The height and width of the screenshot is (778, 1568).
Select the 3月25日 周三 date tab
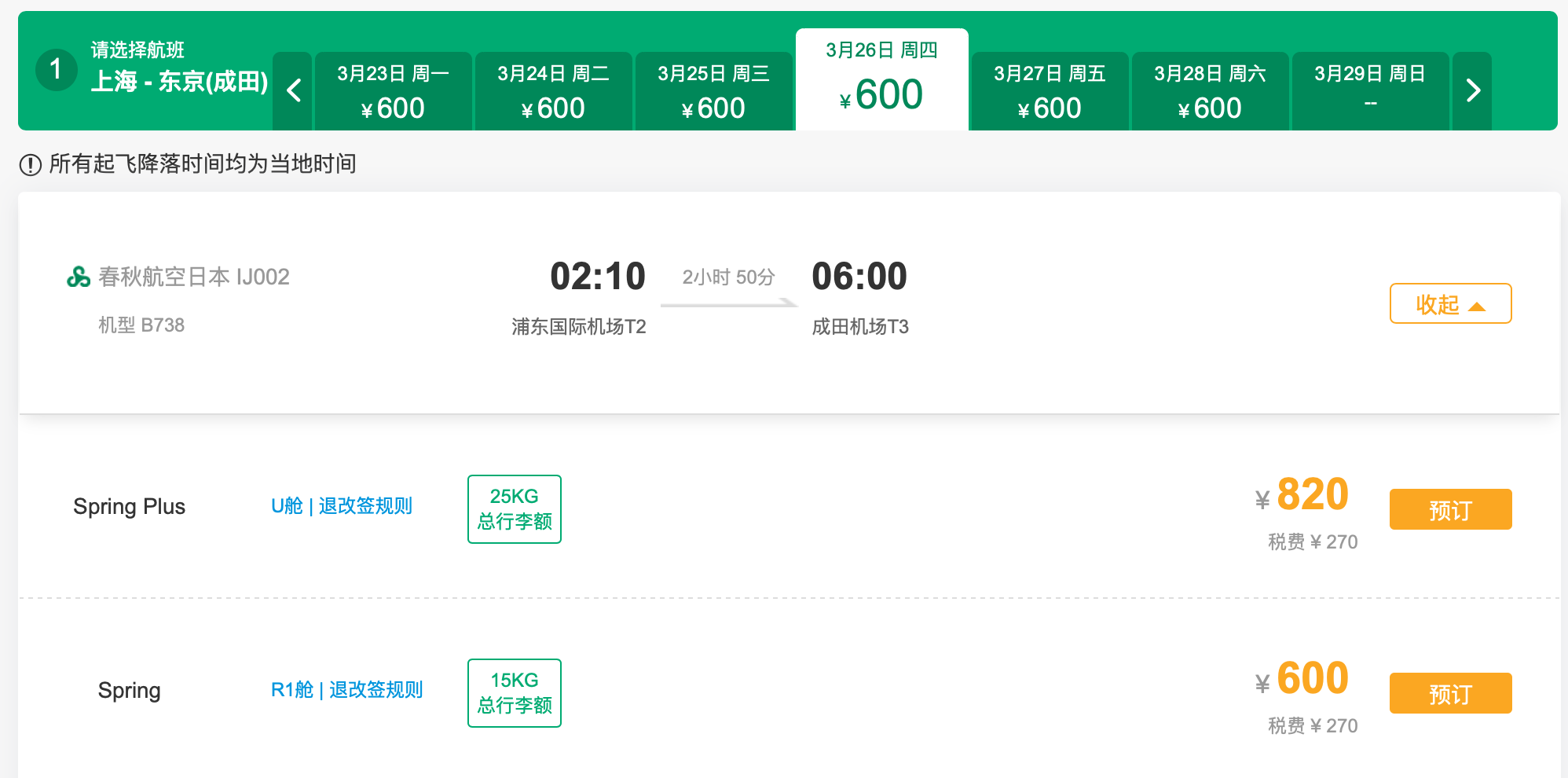713,91
